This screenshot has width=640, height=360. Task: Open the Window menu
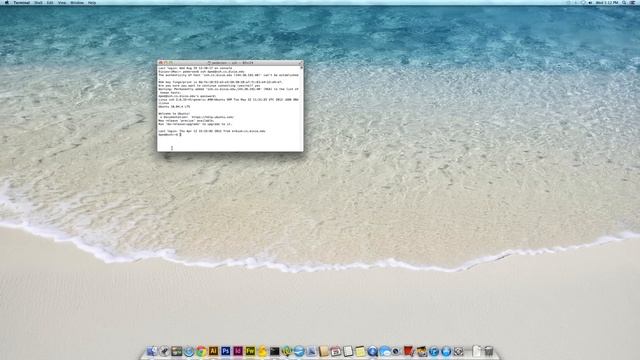point(77,2)
